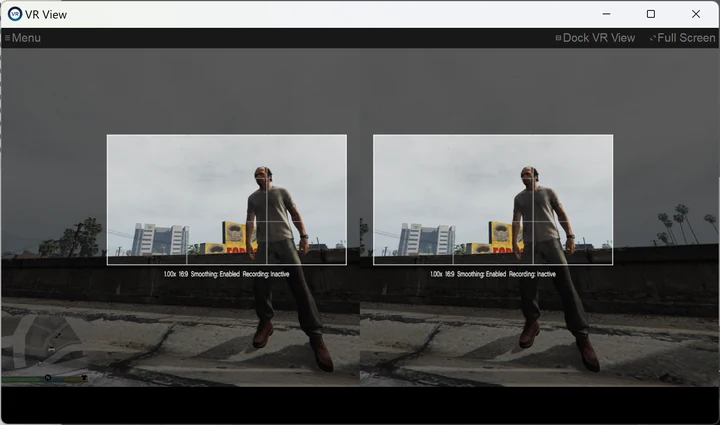Viewport: 720px width, 425px height.
Task: Click left eye 'Smoothing: Enabled' status text
Action: coord(215,274)
